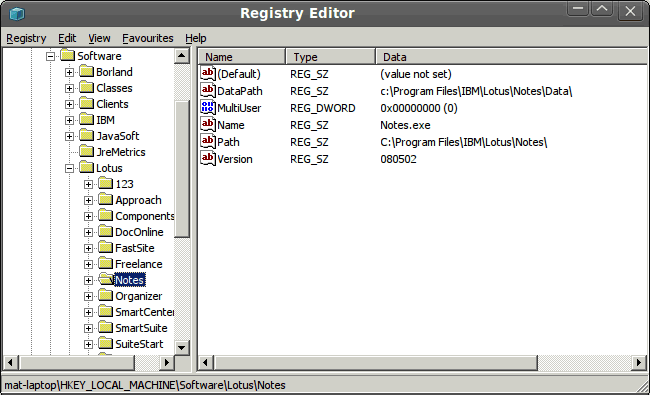Image resolution: width=650 pixels, height=395 pixels.
Task: Click the string icon of DataPath value
Action: [x=208, y=91]
